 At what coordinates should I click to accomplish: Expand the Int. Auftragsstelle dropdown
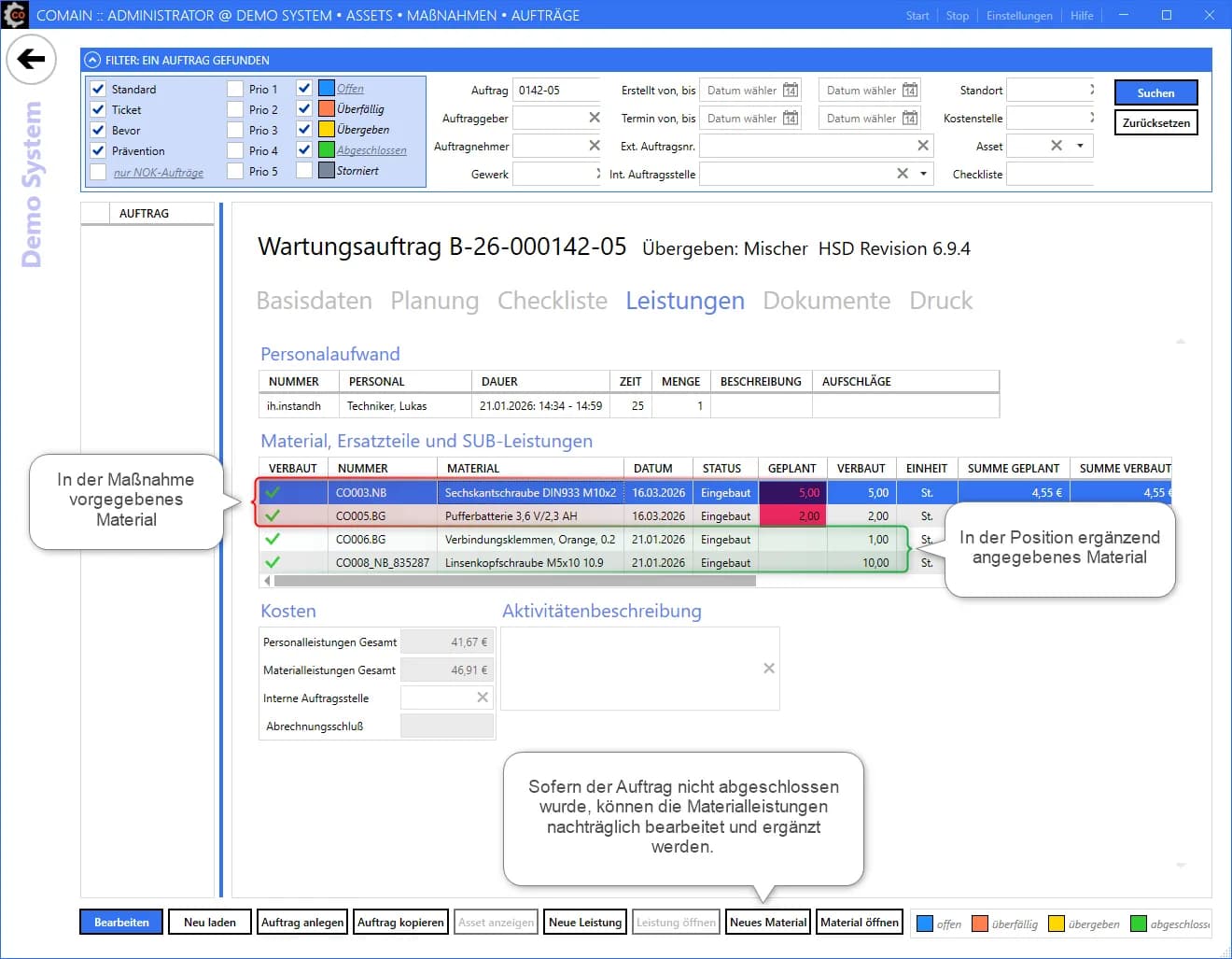click(923, 174)
